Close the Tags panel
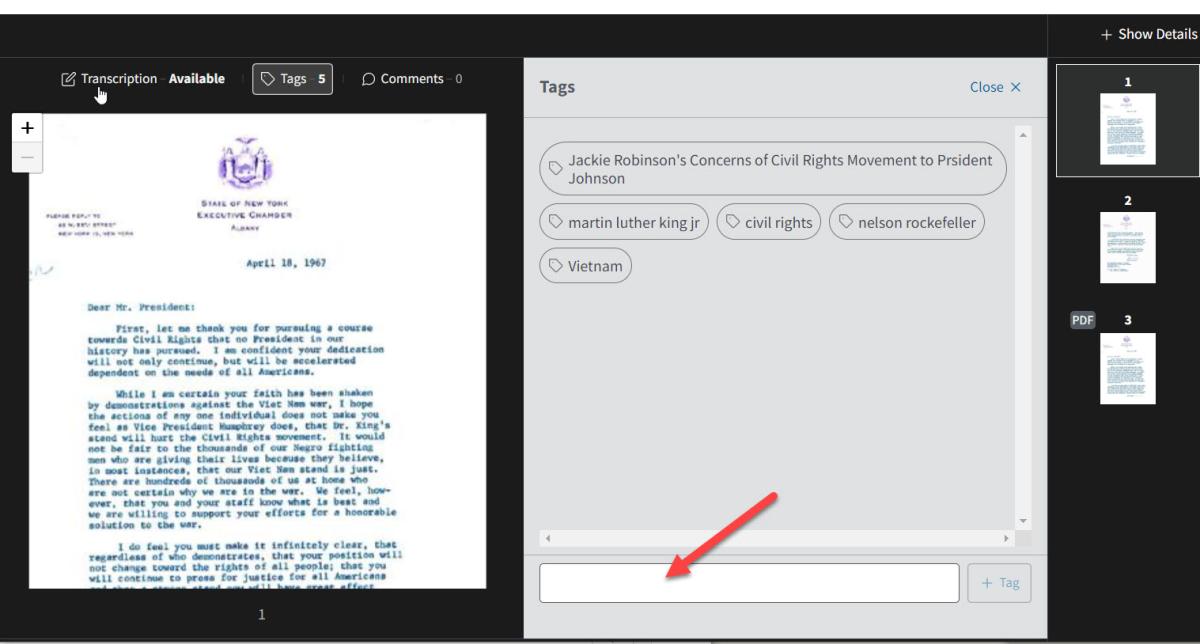 [994, 87]
